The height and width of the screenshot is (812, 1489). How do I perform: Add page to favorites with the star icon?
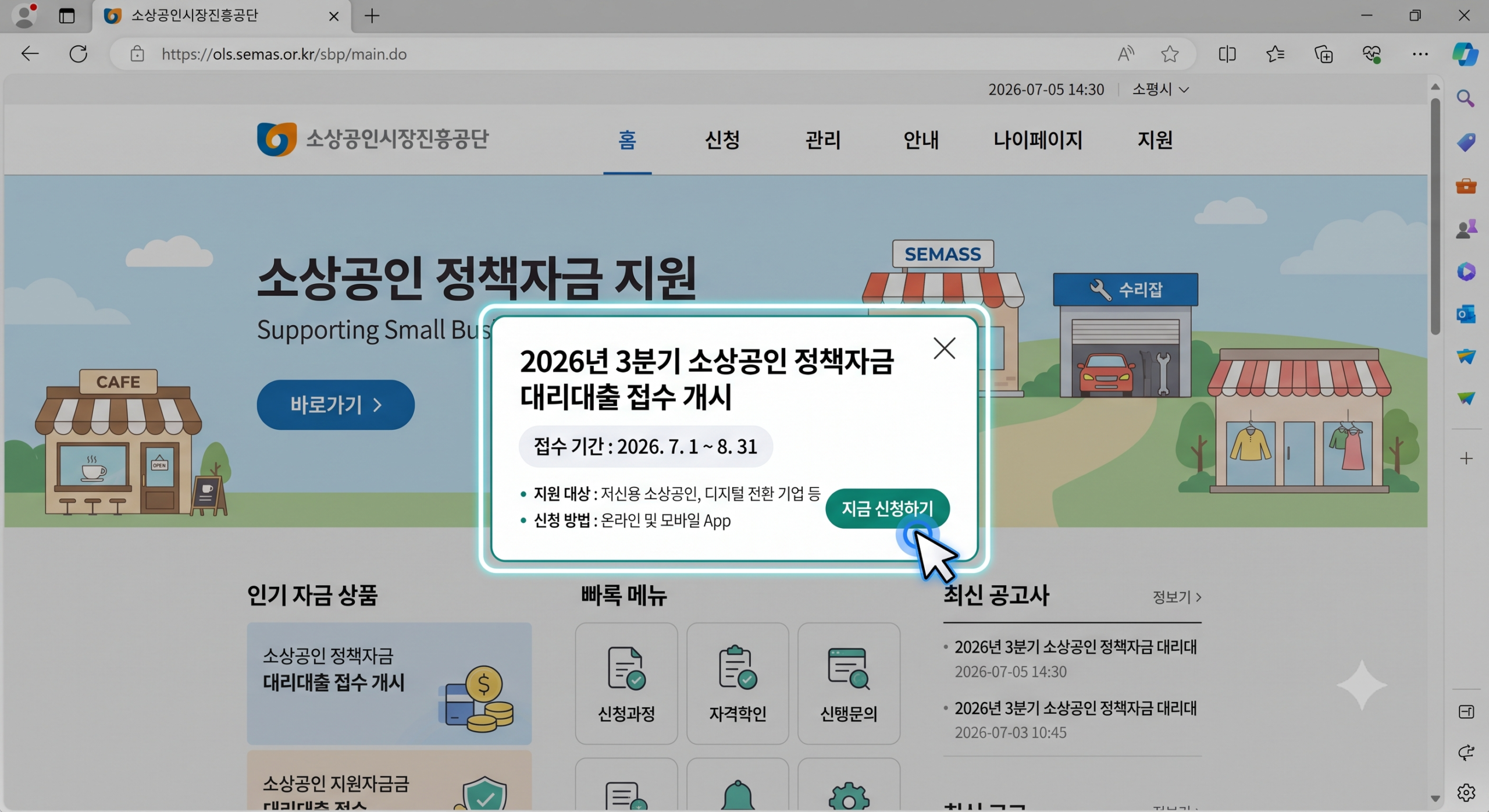click(x=1170, y=54)
